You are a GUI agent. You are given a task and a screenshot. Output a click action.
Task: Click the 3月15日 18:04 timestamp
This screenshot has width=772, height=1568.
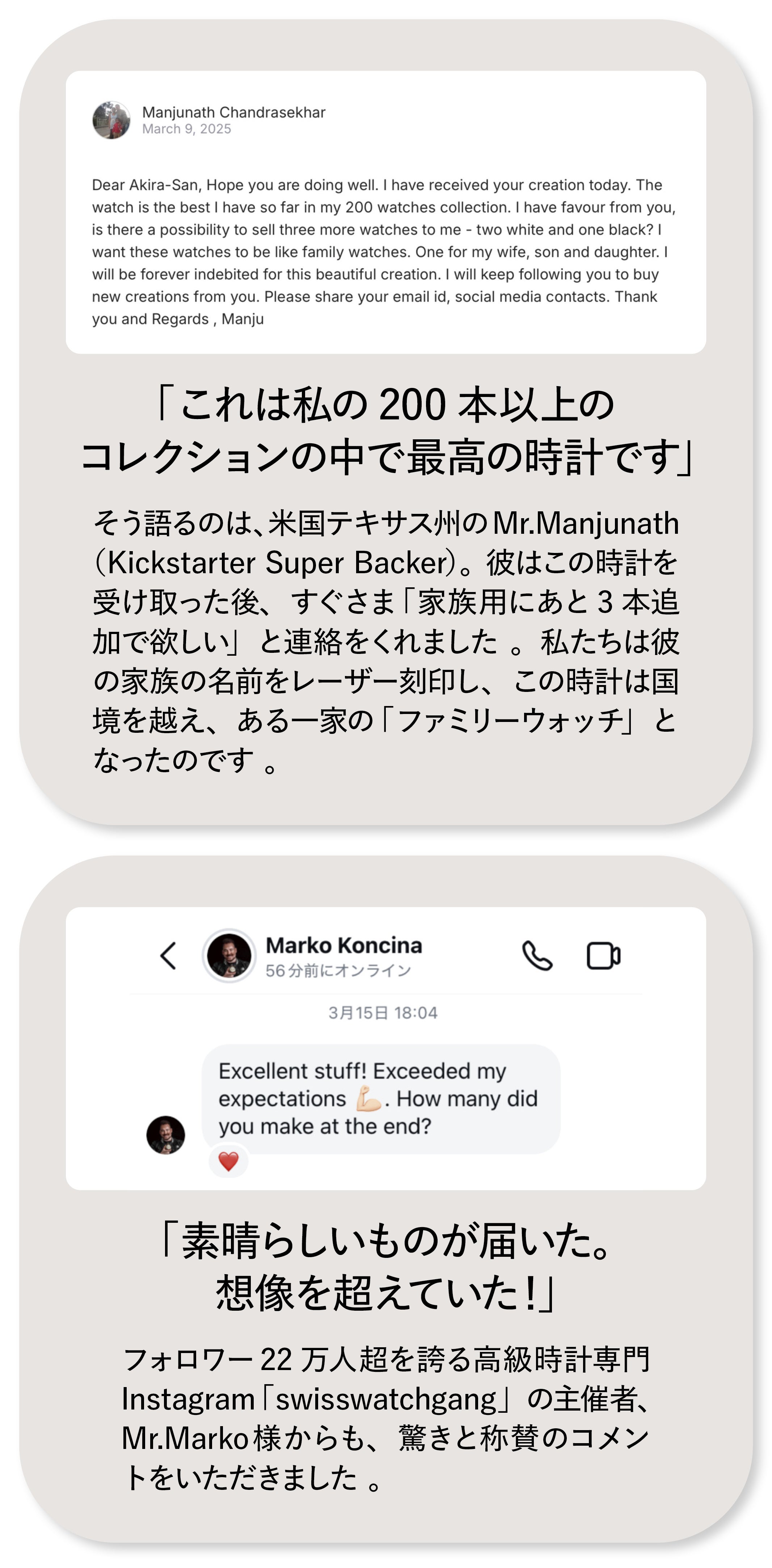(x=383, y=1013)
